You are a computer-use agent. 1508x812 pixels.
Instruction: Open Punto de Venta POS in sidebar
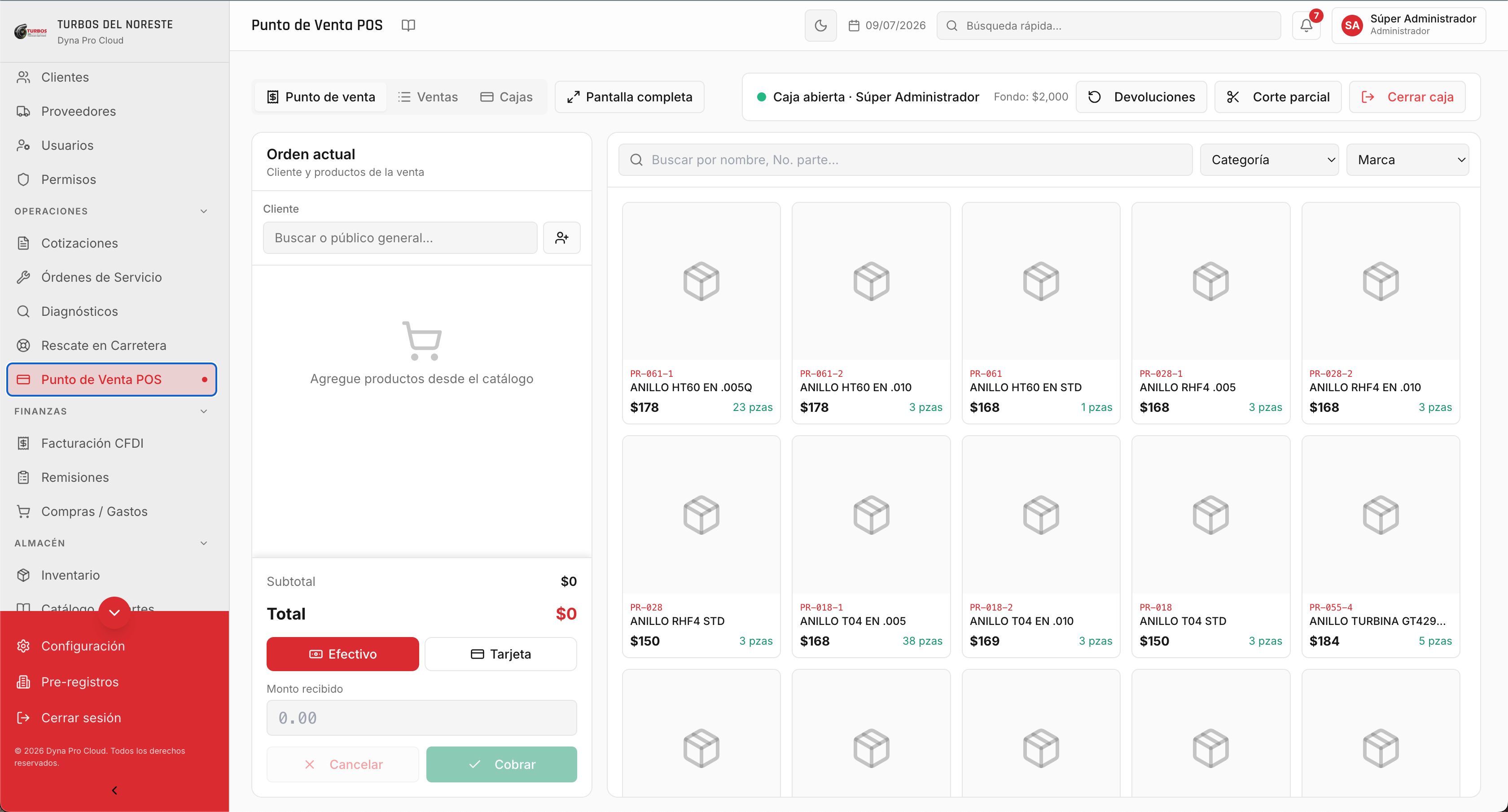point(112,380)
